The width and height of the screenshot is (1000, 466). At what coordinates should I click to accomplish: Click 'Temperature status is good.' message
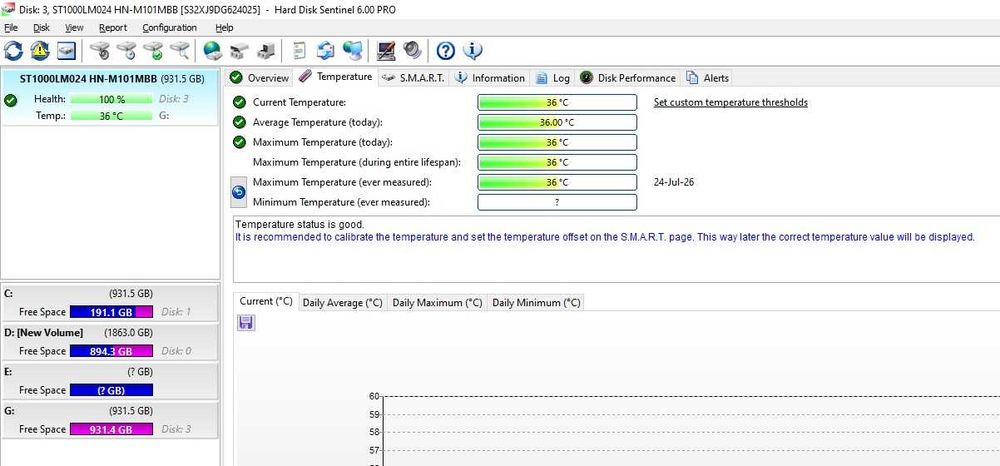pos(300,224)
